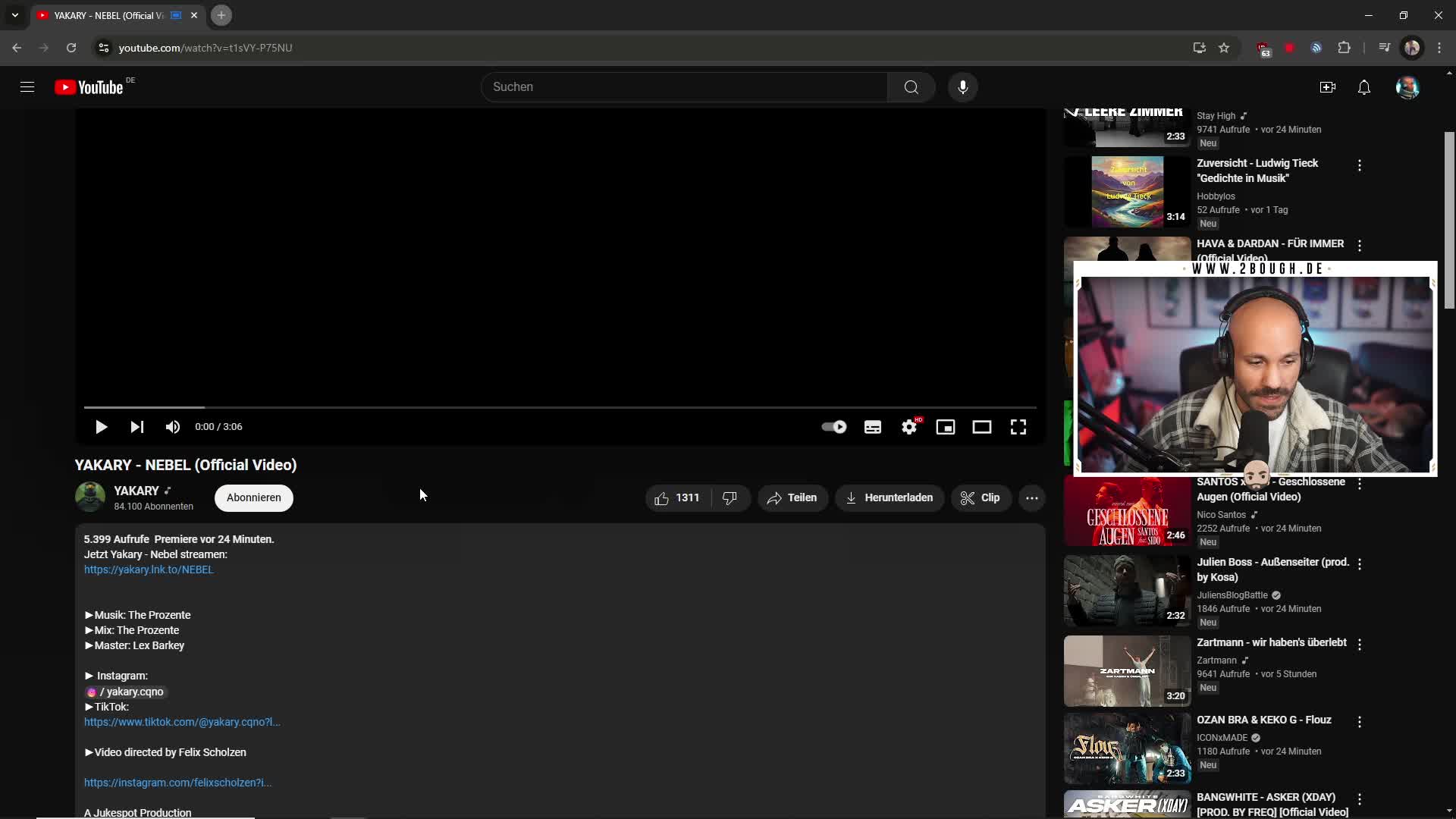Open the browser extensions puzzle icon

[1344, 48]
